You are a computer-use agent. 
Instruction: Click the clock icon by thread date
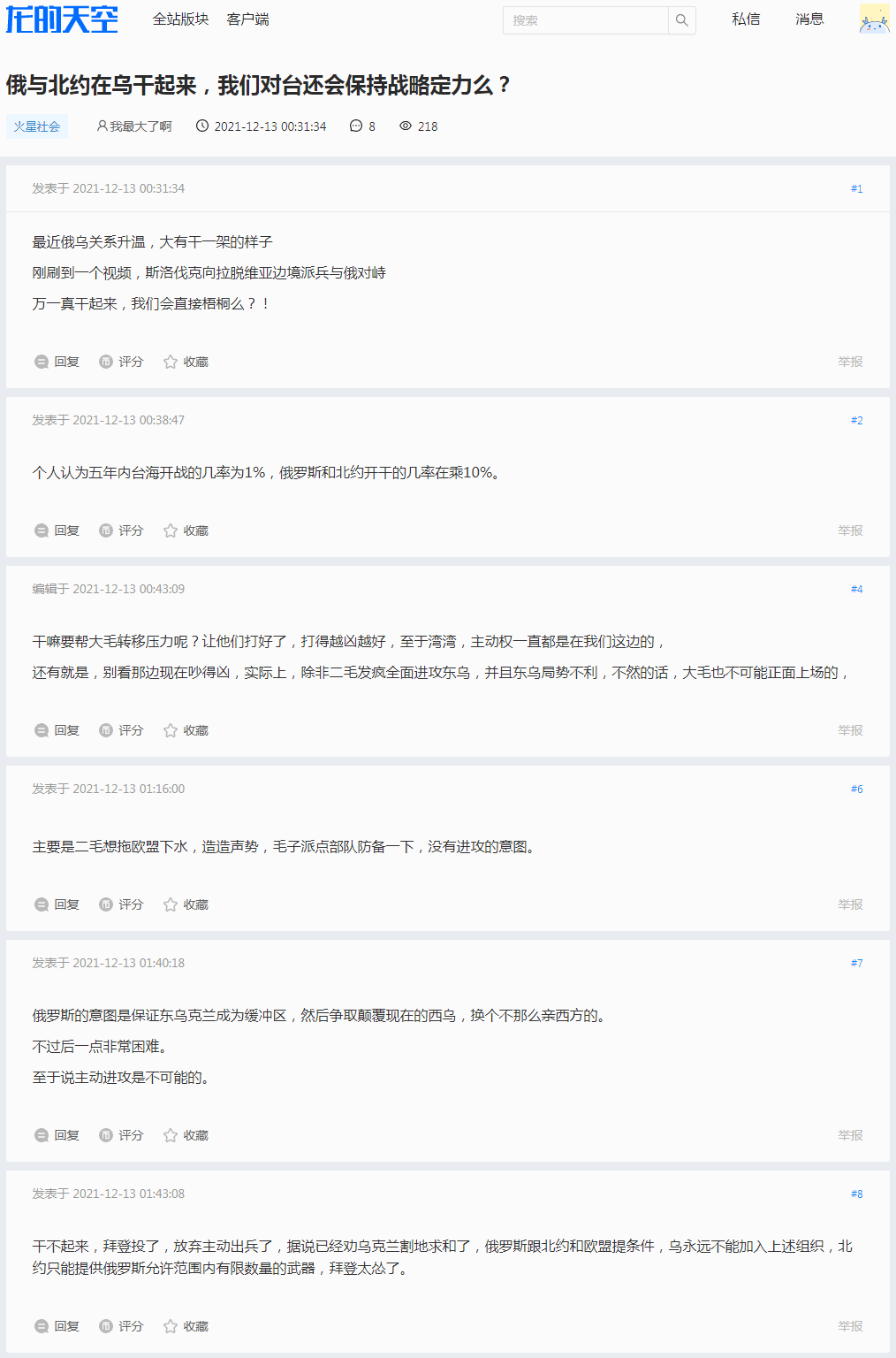(x=202, y=126)
